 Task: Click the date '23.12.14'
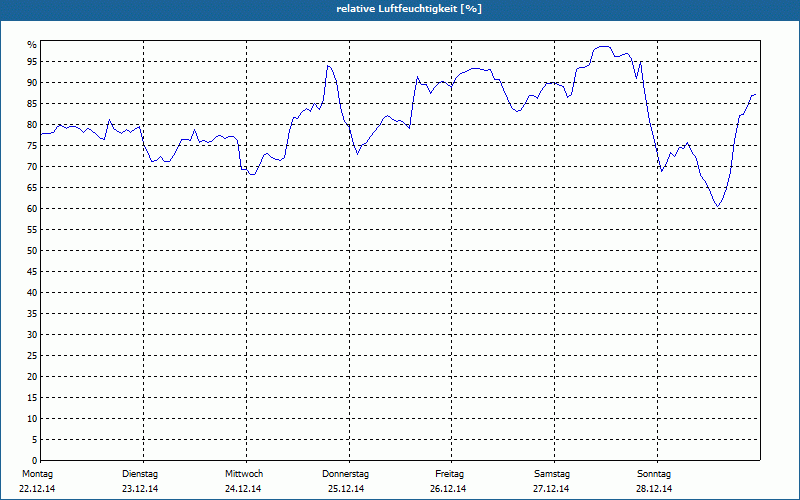point(140,489)
